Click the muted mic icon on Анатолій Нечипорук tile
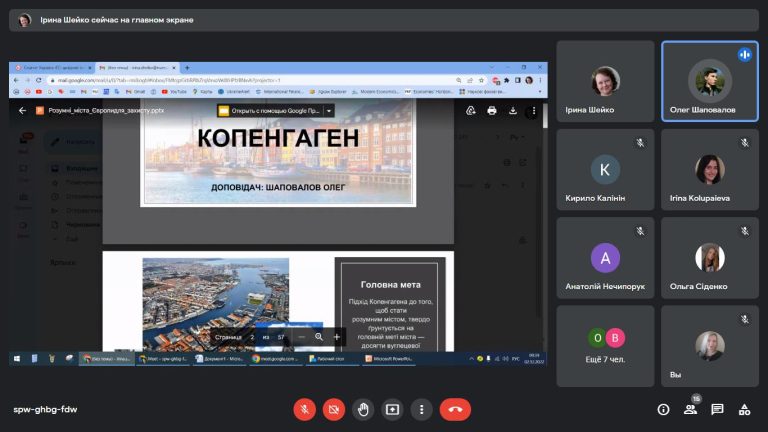The width and height of the screenshot is (768, 432). (x=640, y=231)
